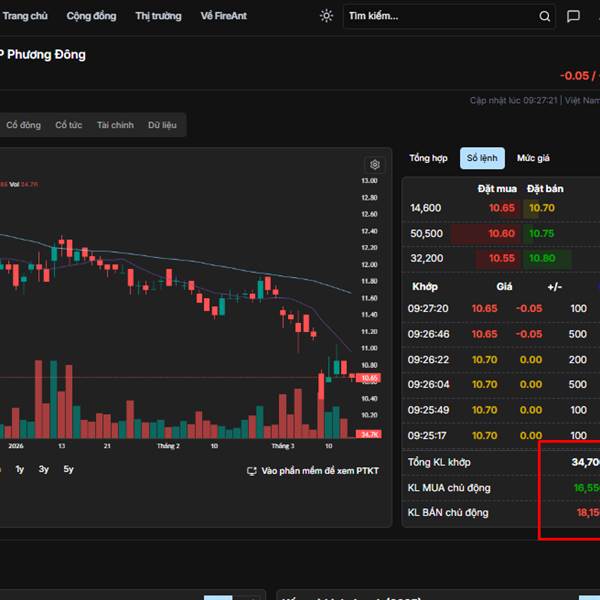
Task: Select the 5y chart time range
Action: (68, 469)
